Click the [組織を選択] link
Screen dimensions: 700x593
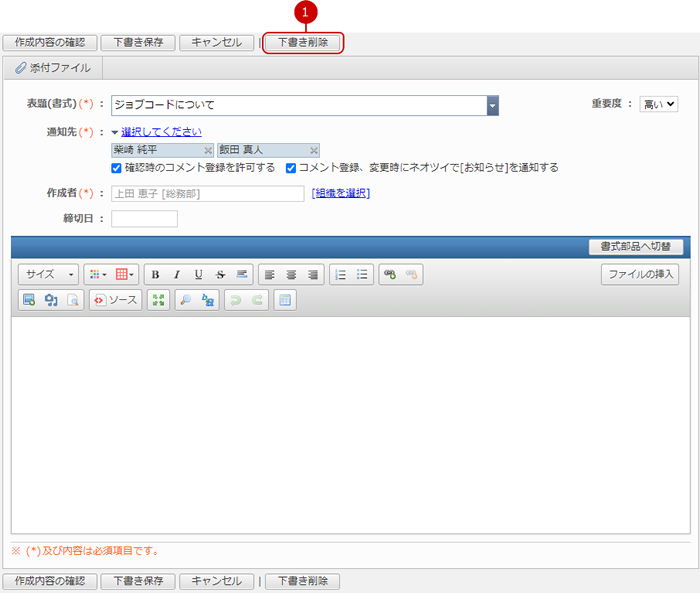(341, 193)
